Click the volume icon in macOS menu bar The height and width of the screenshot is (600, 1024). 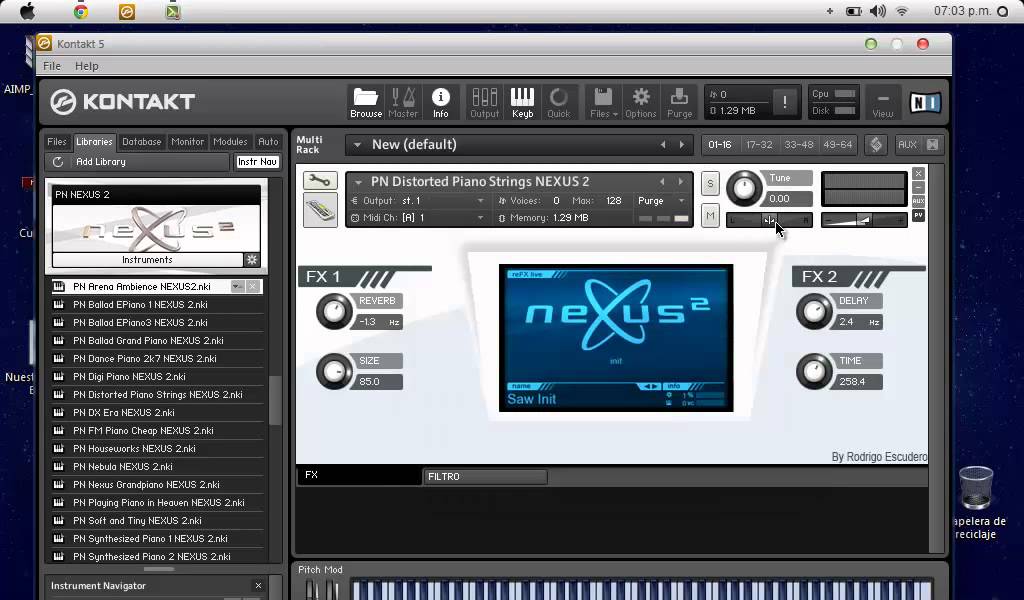pyautogui.click(x=878, y=11)
